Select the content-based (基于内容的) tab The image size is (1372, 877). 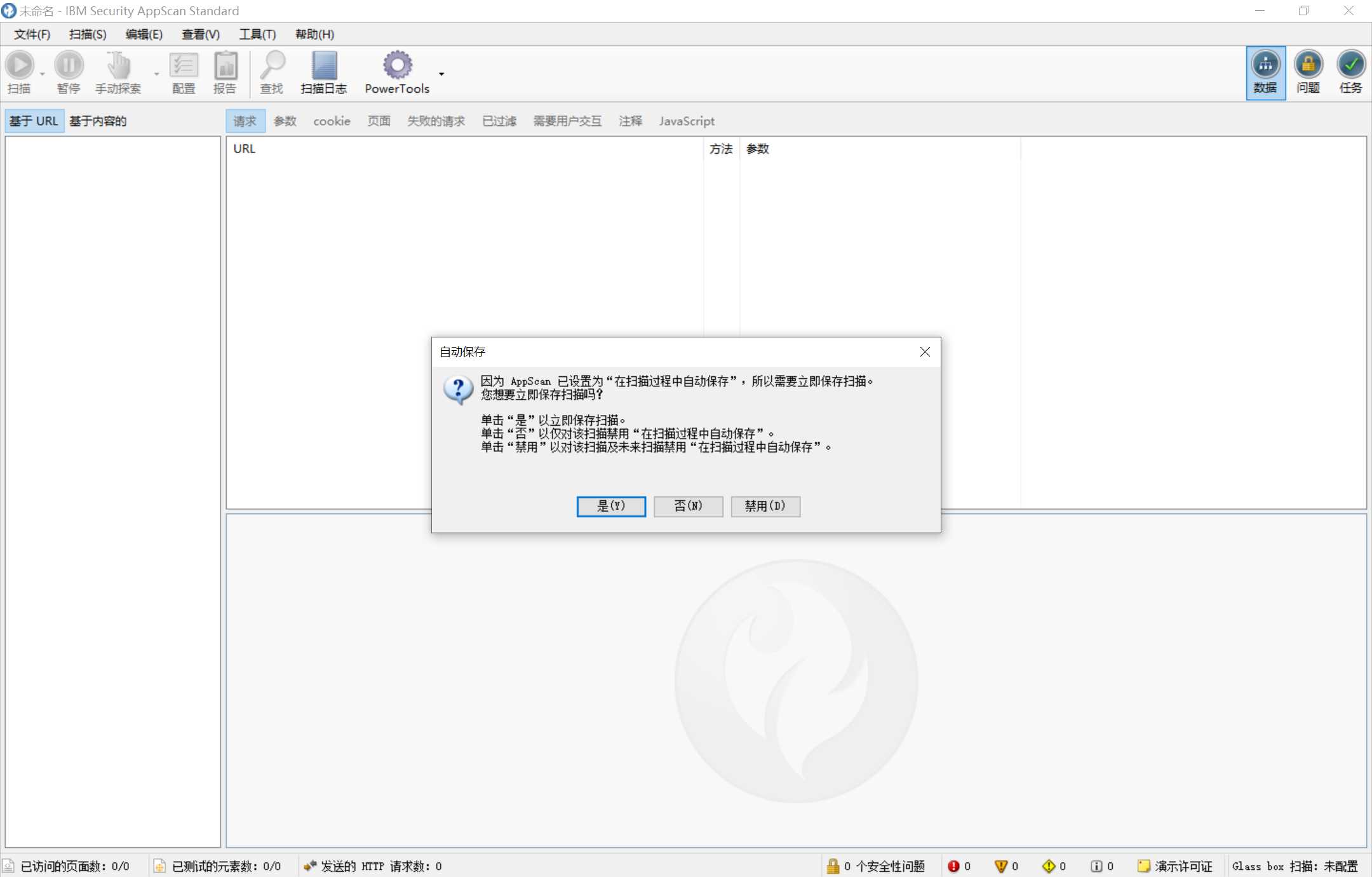[x=98, y=121]
